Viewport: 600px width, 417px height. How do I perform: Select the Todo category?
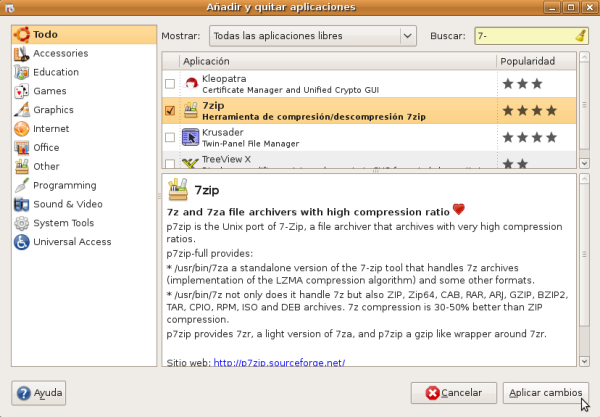tap(46, 34)
